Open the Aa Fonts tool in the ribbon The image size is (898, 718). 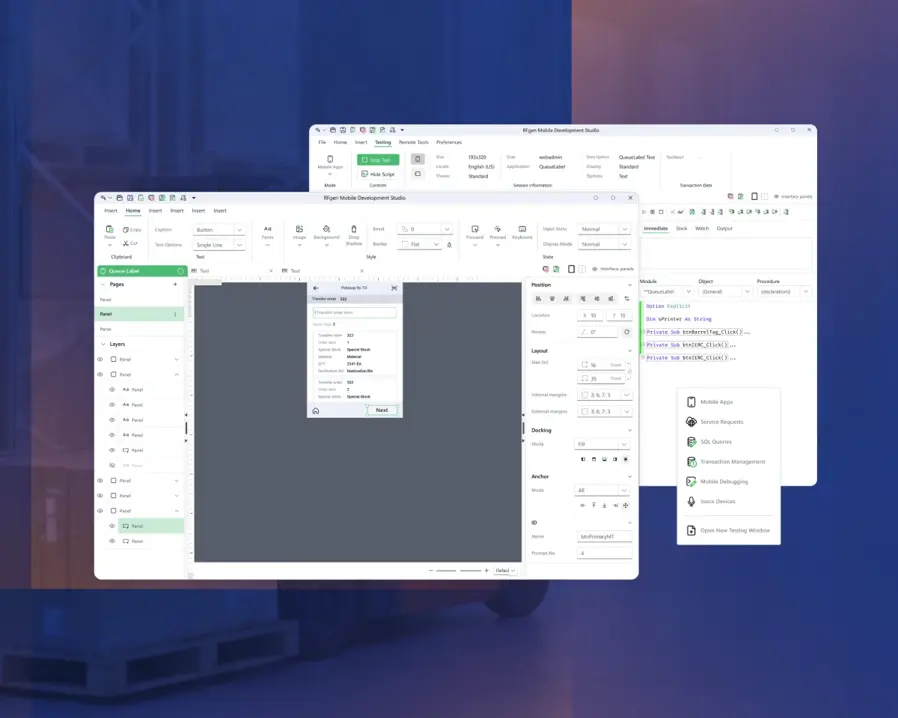tap(267, 232)
